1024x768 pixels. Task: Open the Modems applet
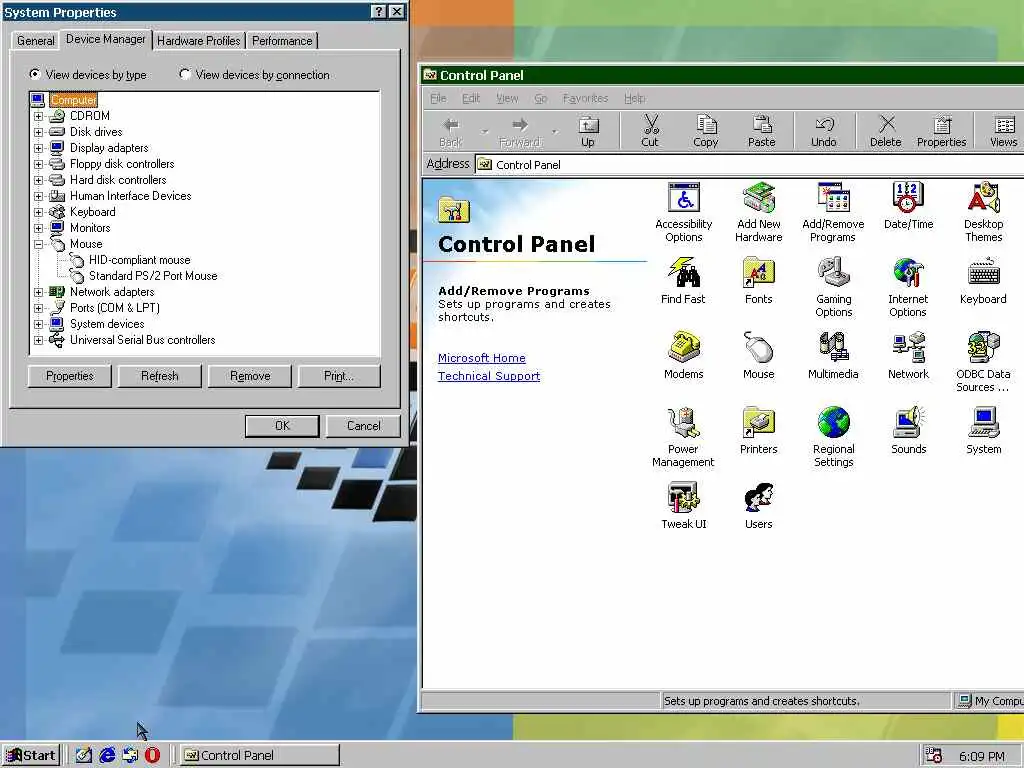click(x=683, y=356)
